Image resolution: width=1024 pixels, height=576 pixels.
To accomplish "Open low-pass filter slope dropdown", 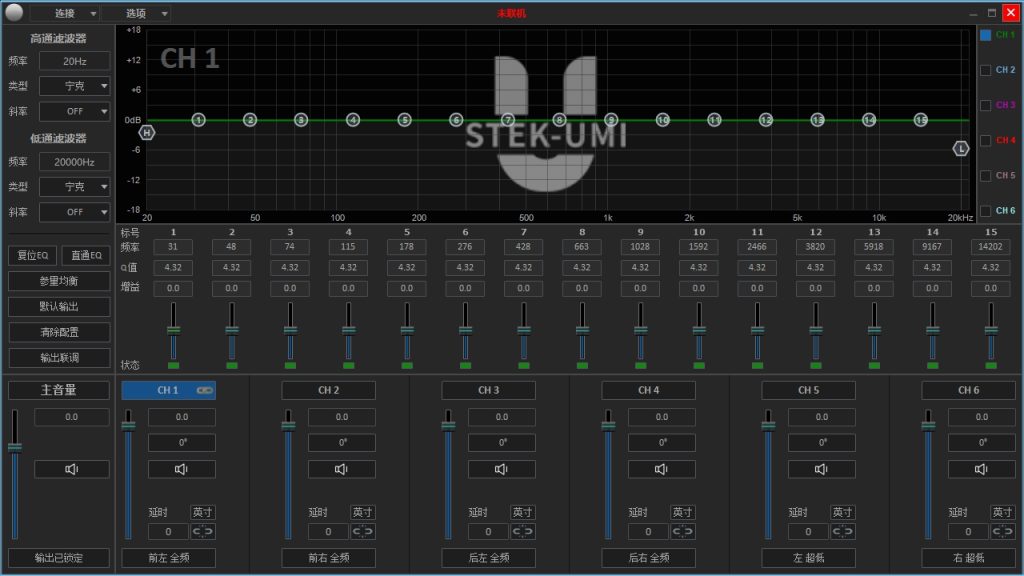I will [x=74, y=212].
